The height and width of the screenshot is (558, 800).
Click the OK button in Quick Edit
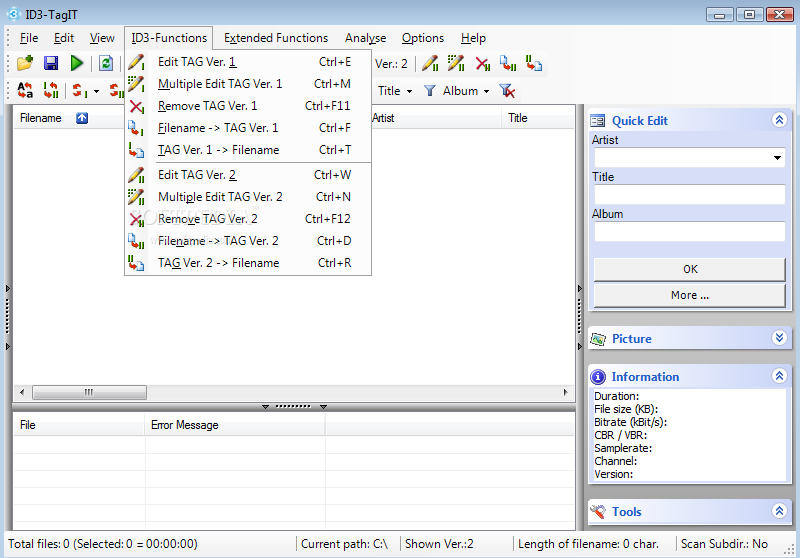coord(689,269)
